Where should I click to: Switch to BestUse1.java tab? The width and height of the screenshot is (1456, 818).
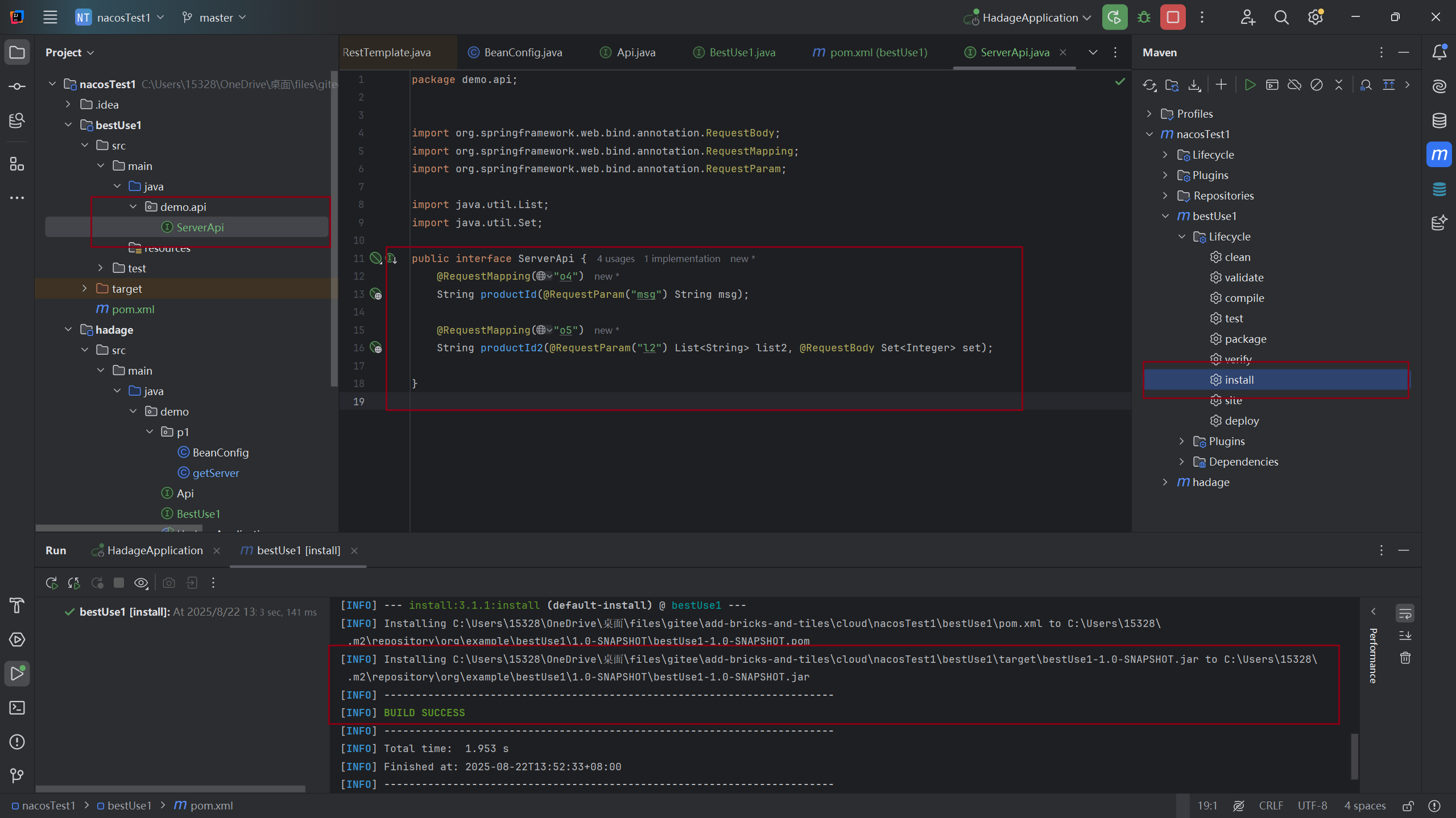734,52
